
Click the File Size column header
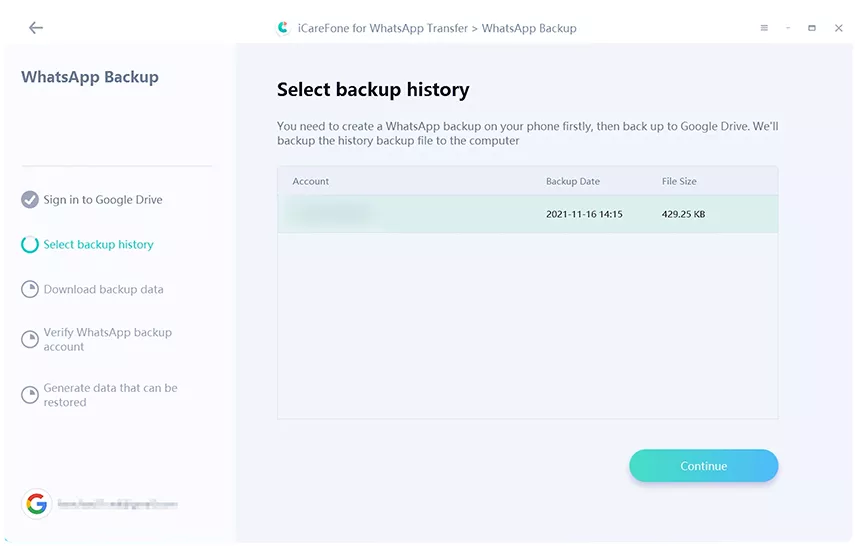679,181
